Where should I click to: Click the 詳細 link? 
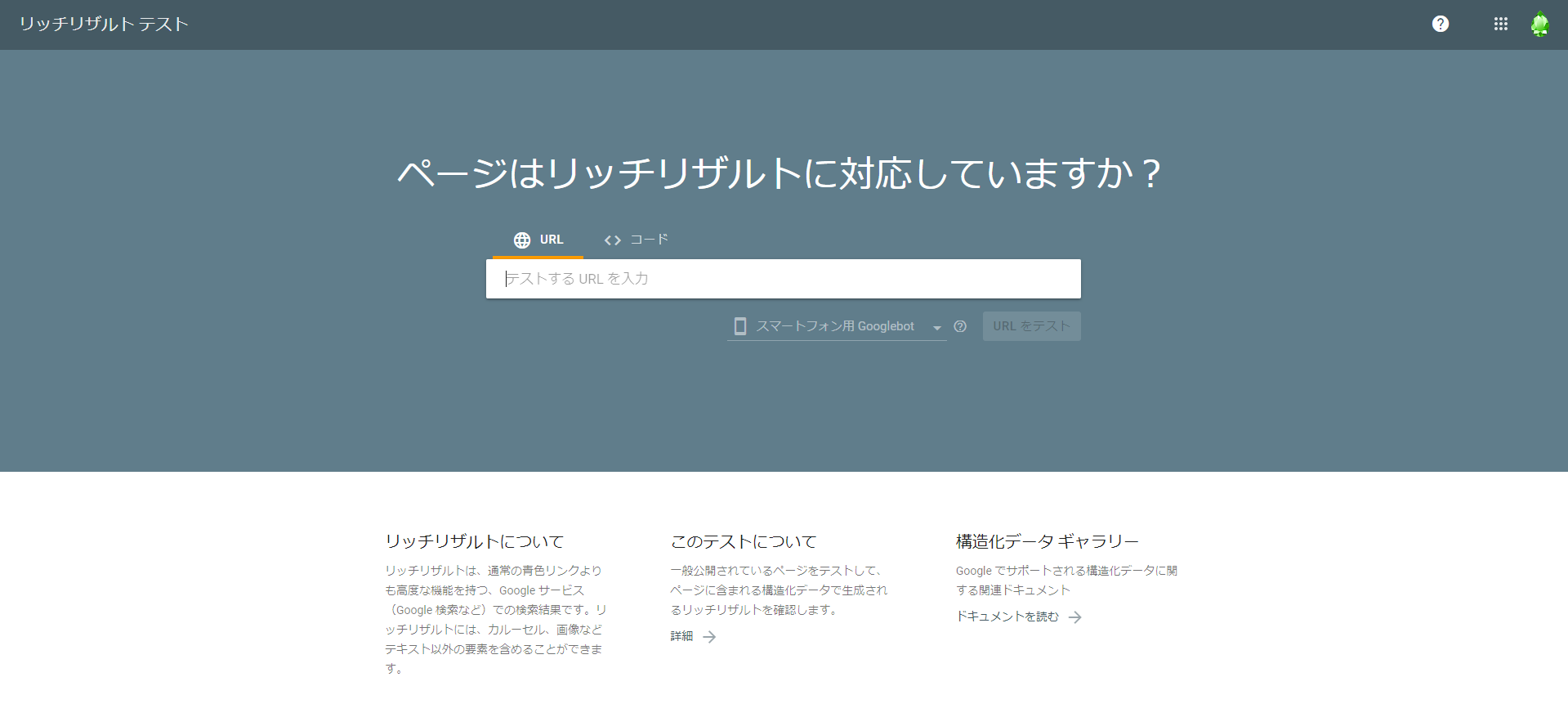[693, 636]
